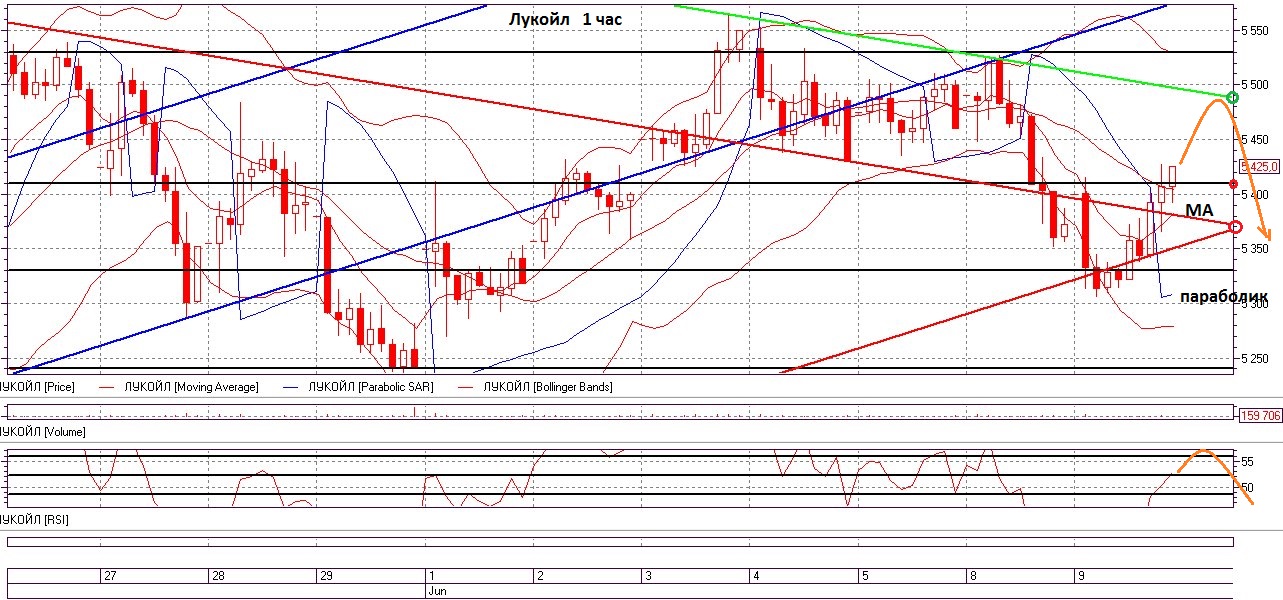Click date 28 on the time axis
The height and width of the screenshot is (600, 1283).
[x=218, y=576]
